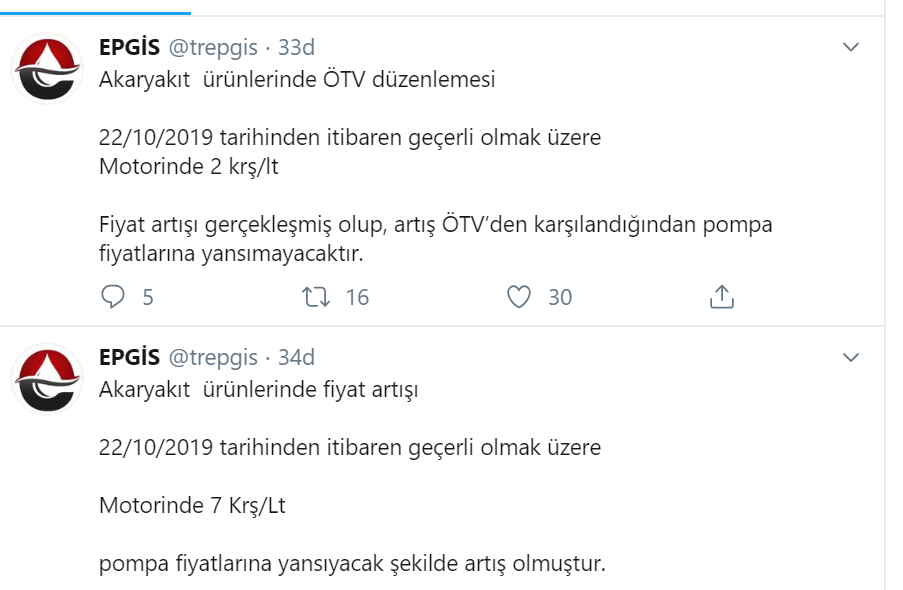Open EPGİS name link on second tweet
Image resolution: width=903 pixels, height=590 pixels.
point(130,357)
